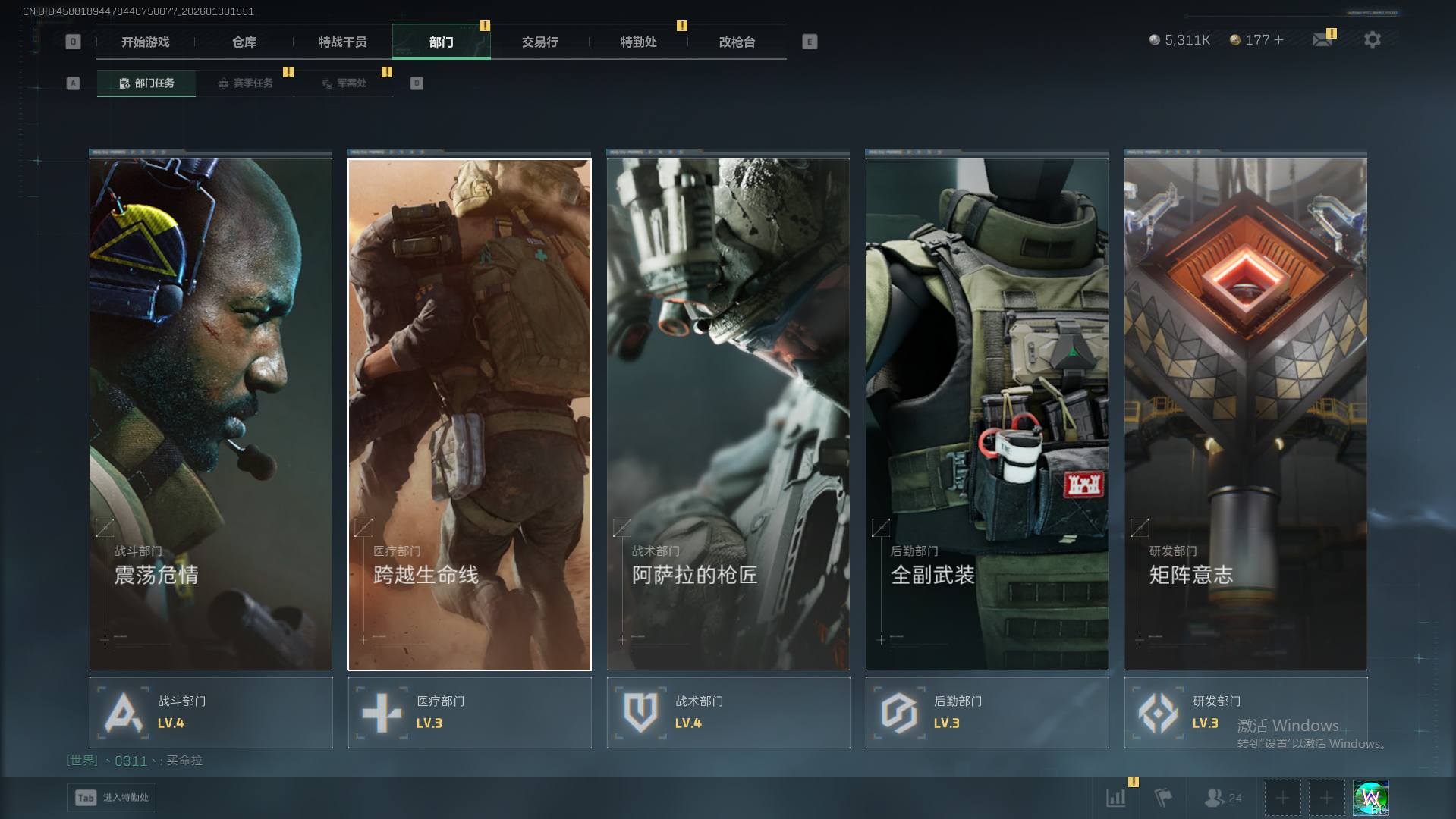Open the bar chart statistics icon

click(x=1116, y=798)
